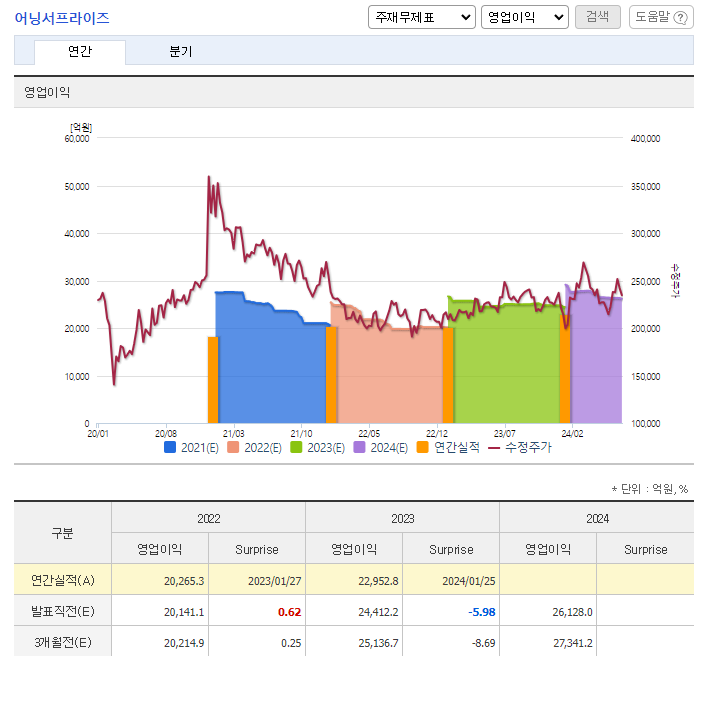Screen dimensions: 704x727
Task: Click the 2024 column header
Action: click(597, 518)
